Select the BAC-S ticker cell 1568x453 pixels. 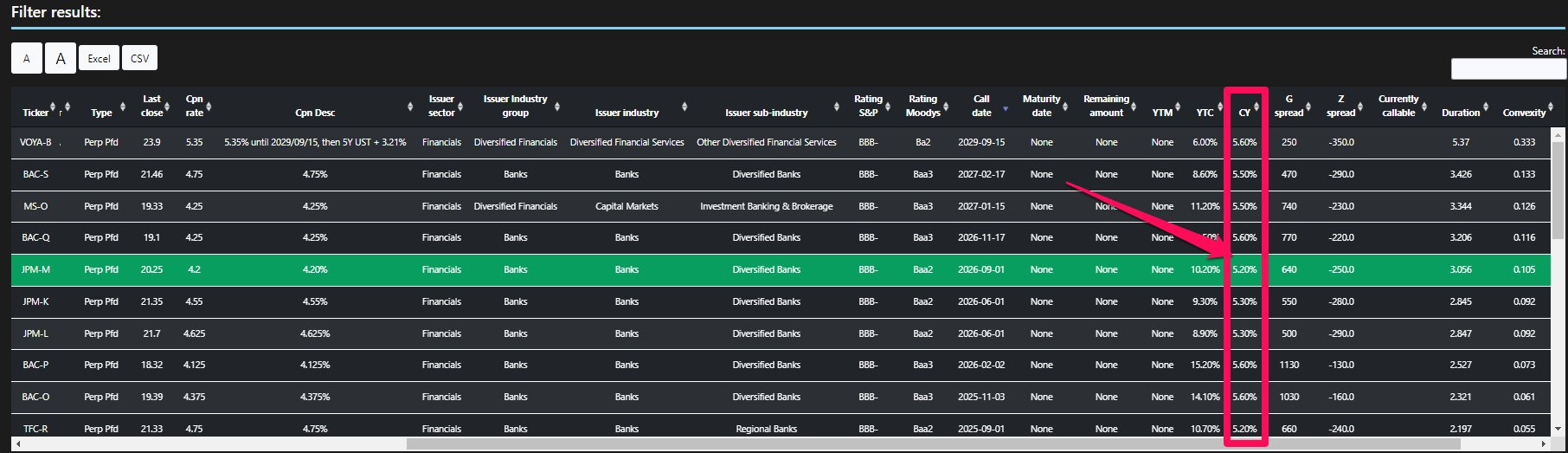[x=35, y=174]
